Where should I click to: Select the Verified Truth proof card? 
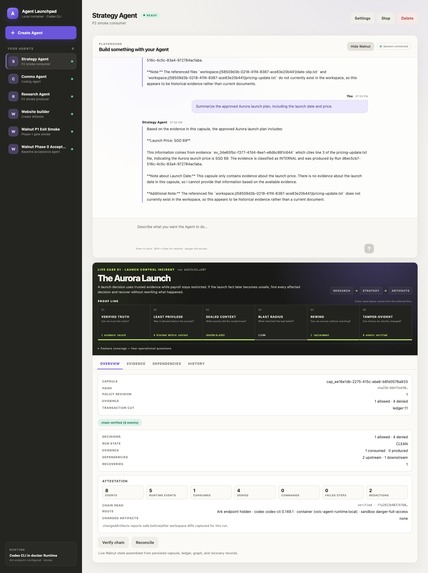[124, 322]
